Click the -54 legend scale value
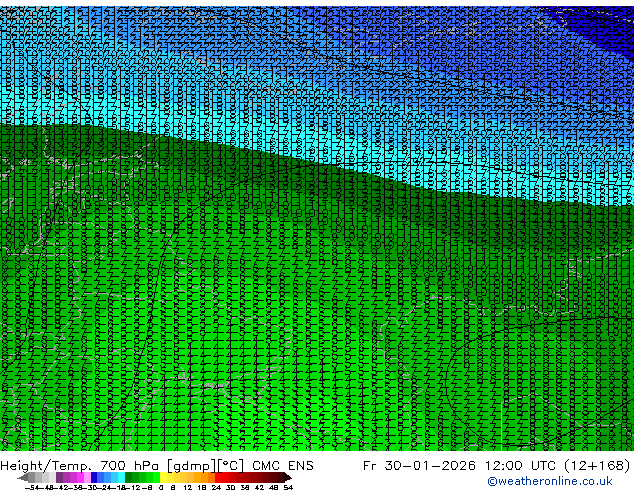The image size is (634, 490). click(32, 487)
